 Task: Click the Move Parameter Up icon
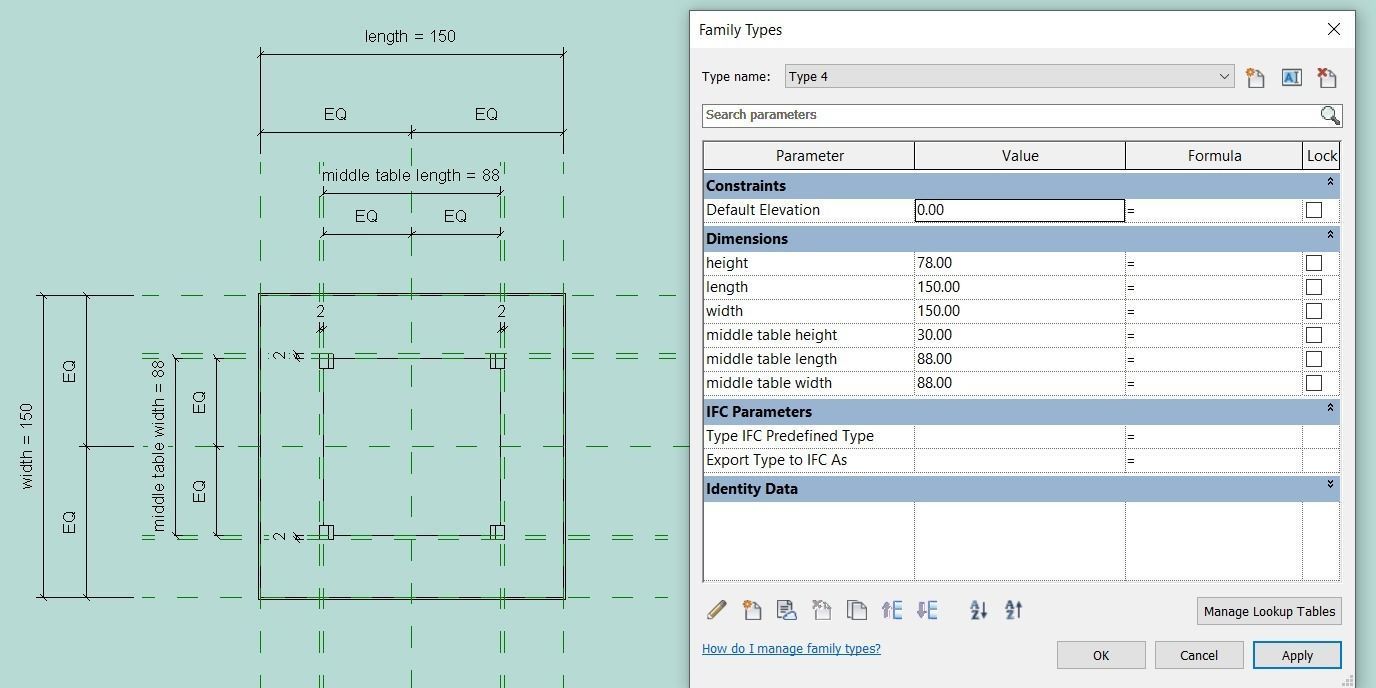(x=892, y=610)
